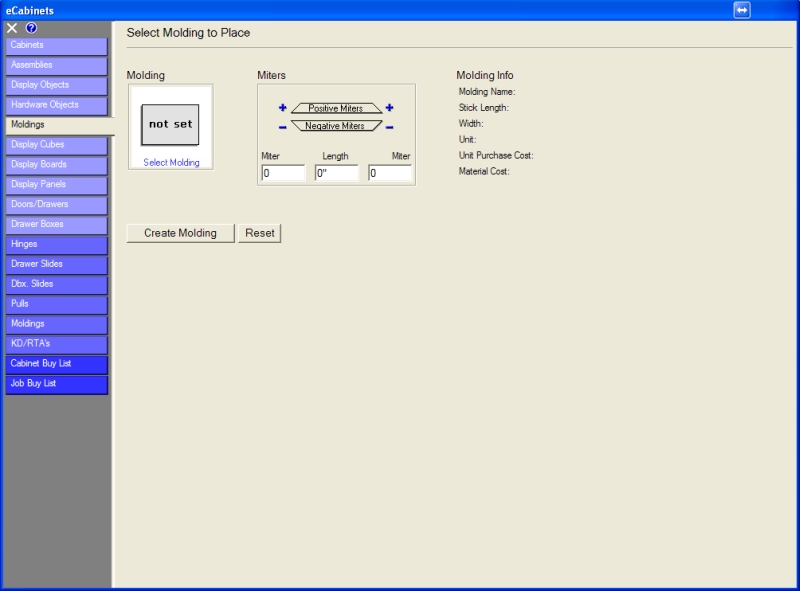Click the left negative miter minus sign
Image resolution: width=800 pixels, height=591 pixels.
pyautogui.click(x=282, y=127)
